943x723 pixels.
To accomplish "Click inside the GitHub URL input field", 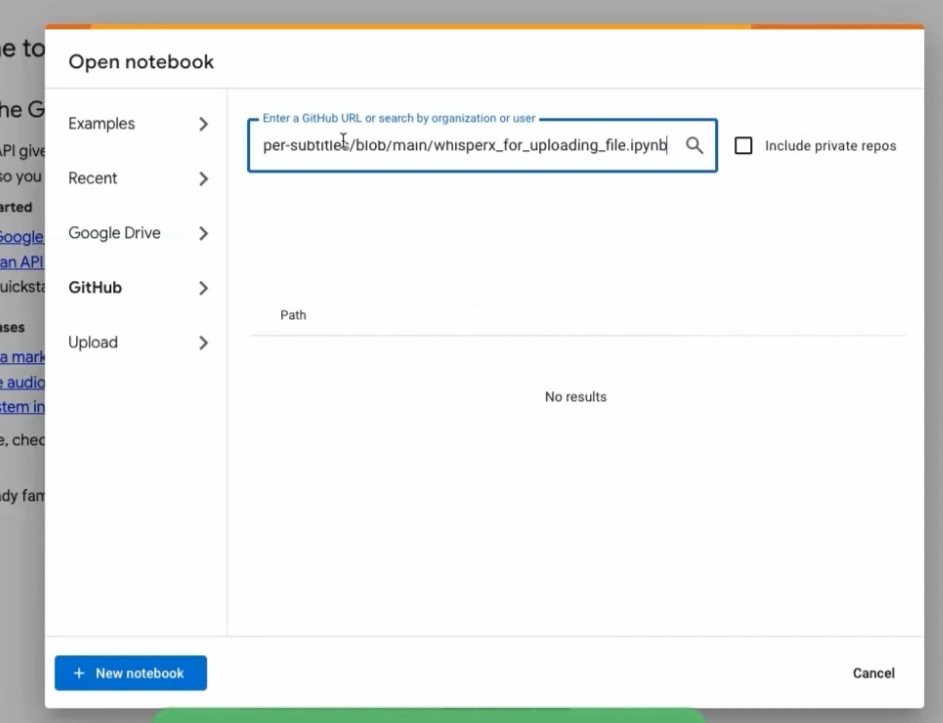I will pyautogui.click(x=465, y=146).
